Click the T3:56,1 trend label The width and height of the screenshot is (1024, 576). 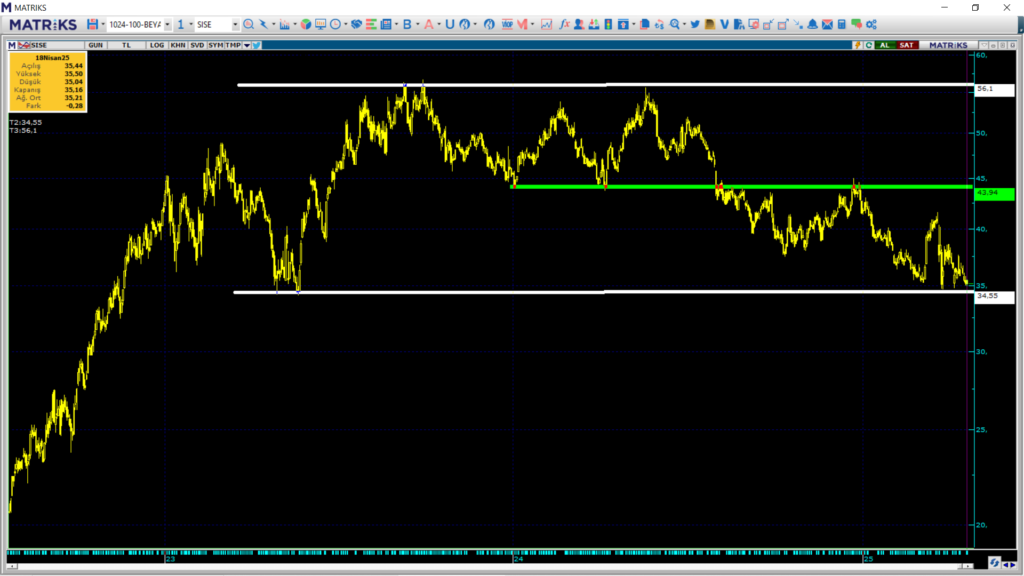(x=24, y=131)
